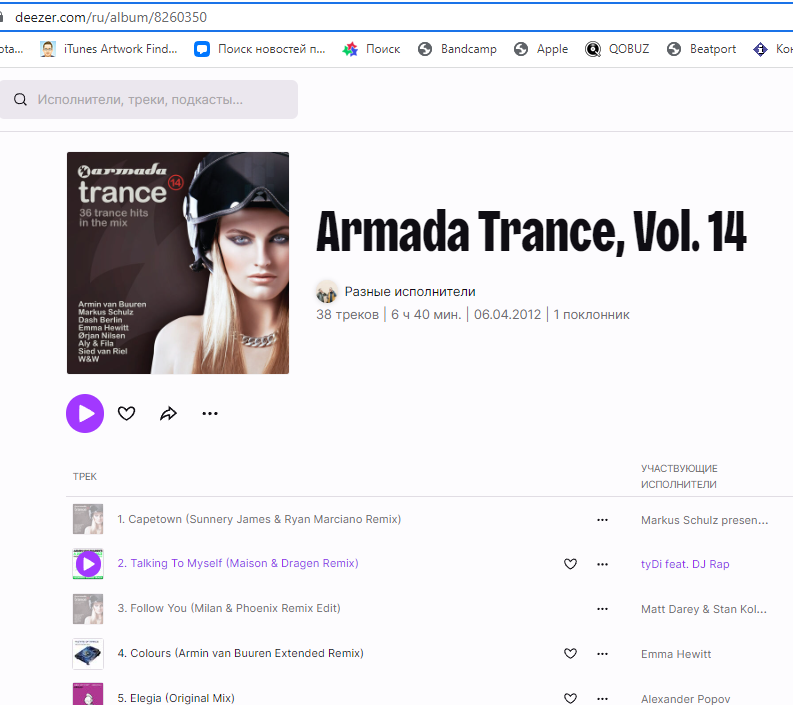Open the QOBUZ bookmark

[x=617, y=49]
